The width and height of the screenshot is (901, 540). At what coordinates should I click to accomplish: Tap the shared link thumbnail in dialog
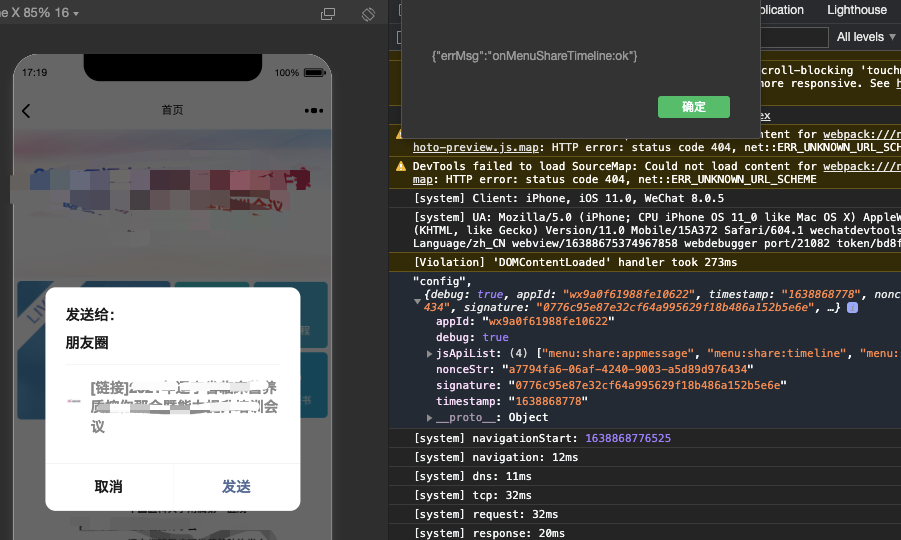(x=74, y=401)
